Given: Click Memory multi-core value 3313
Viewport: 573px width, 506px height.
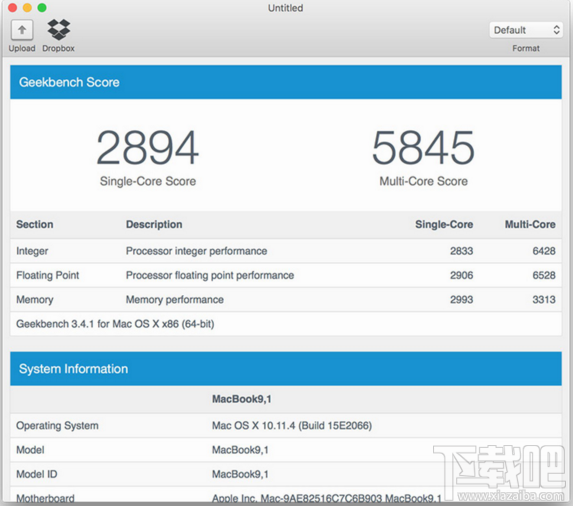Looking at the screenshot, I should [x=544, y=300].
